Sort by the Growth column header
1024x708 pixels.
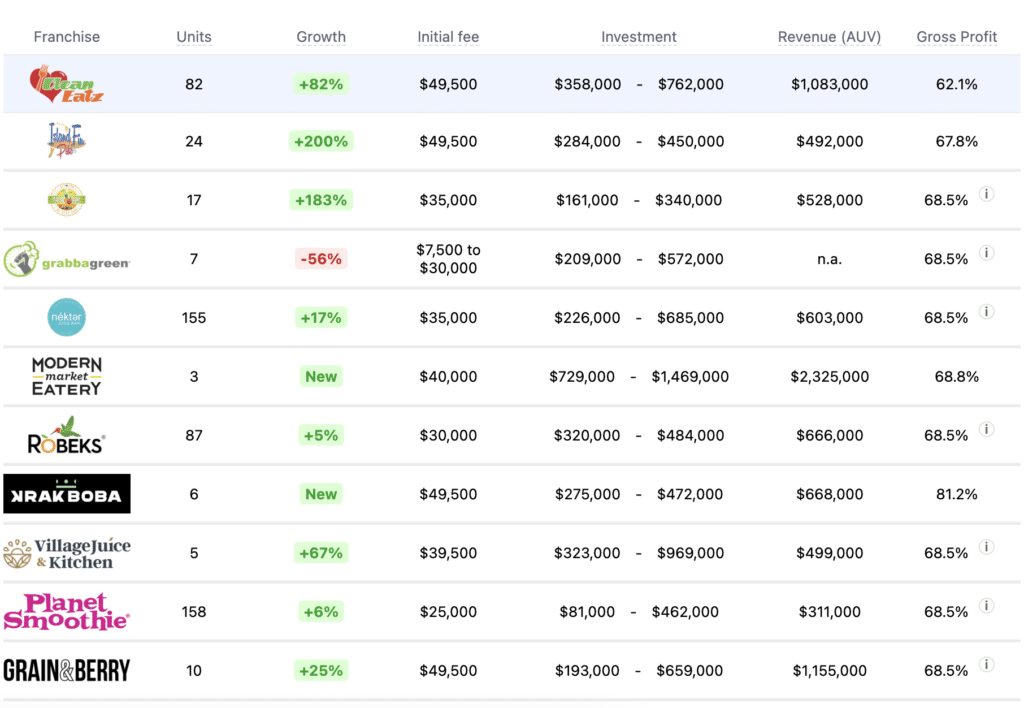click(x=321, y=37)
